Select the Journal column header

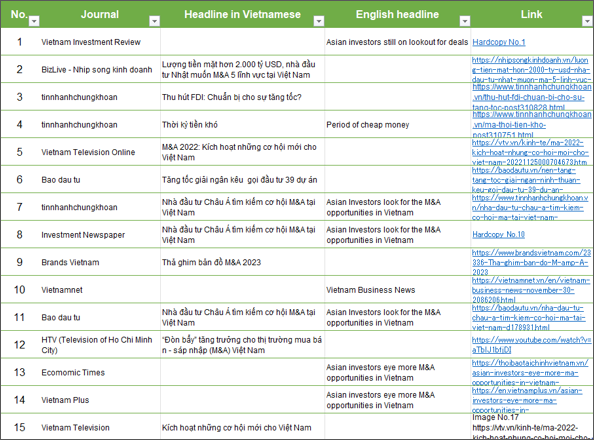(x=100, y=14)
